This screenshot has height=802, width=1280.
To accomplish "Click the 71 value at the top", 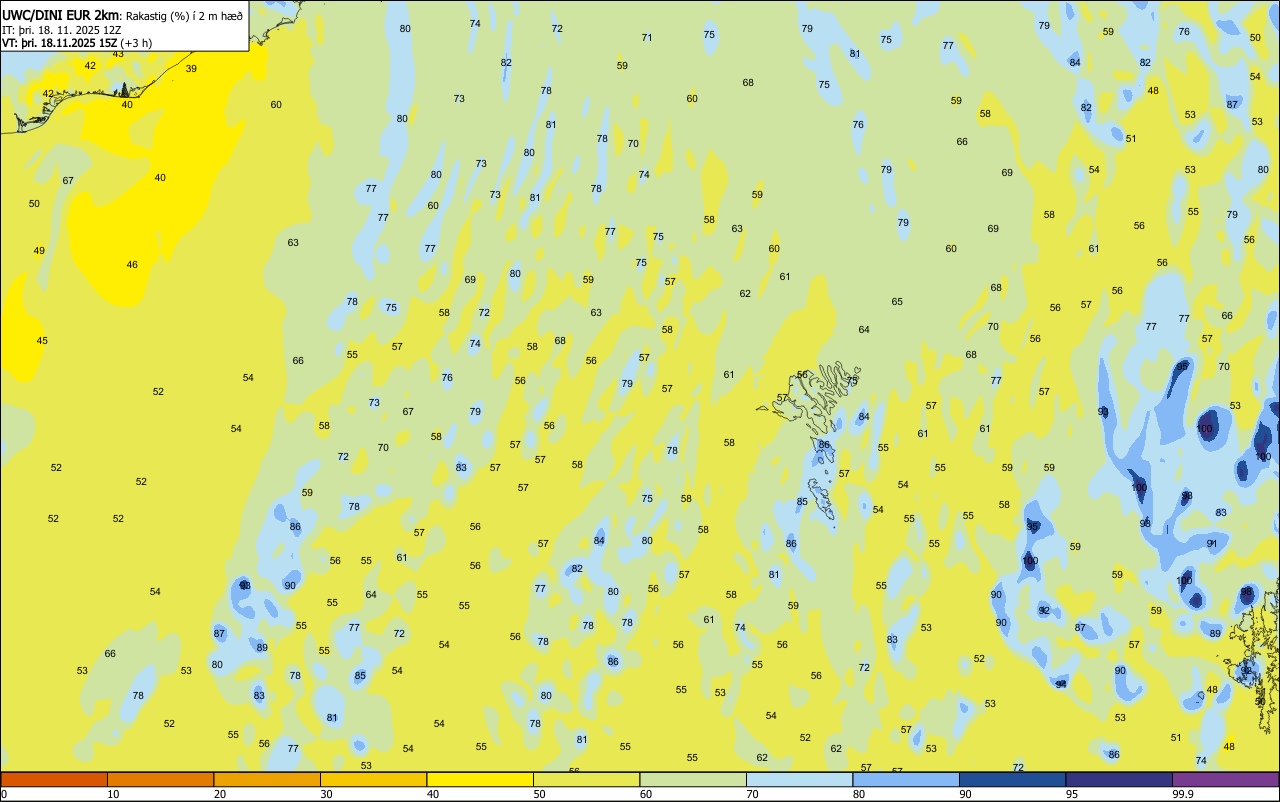I will (647, 38).
